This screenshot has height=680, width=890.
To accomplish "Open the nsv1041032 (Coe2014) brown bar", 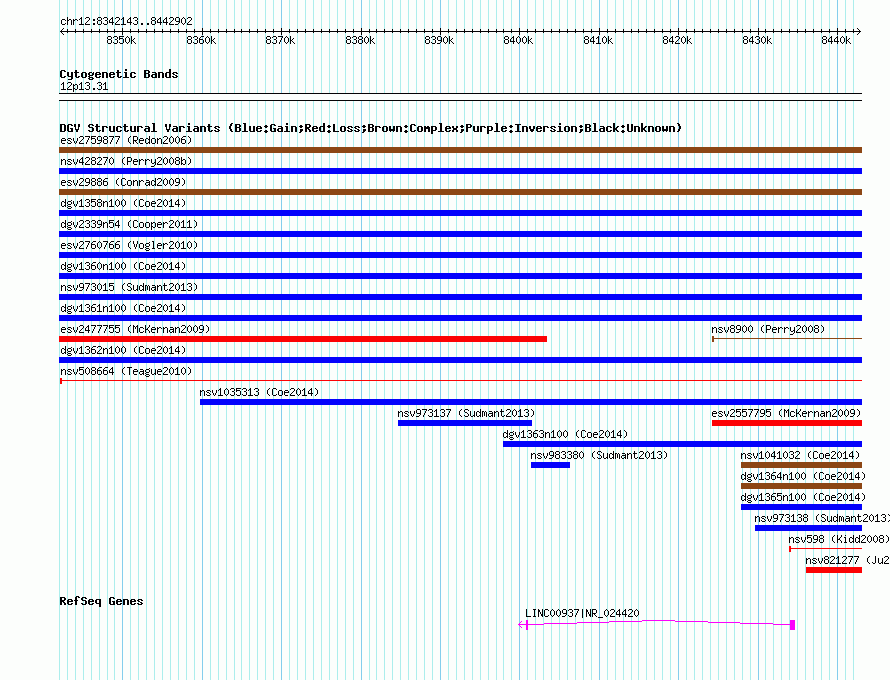I will tap(801, 465).
